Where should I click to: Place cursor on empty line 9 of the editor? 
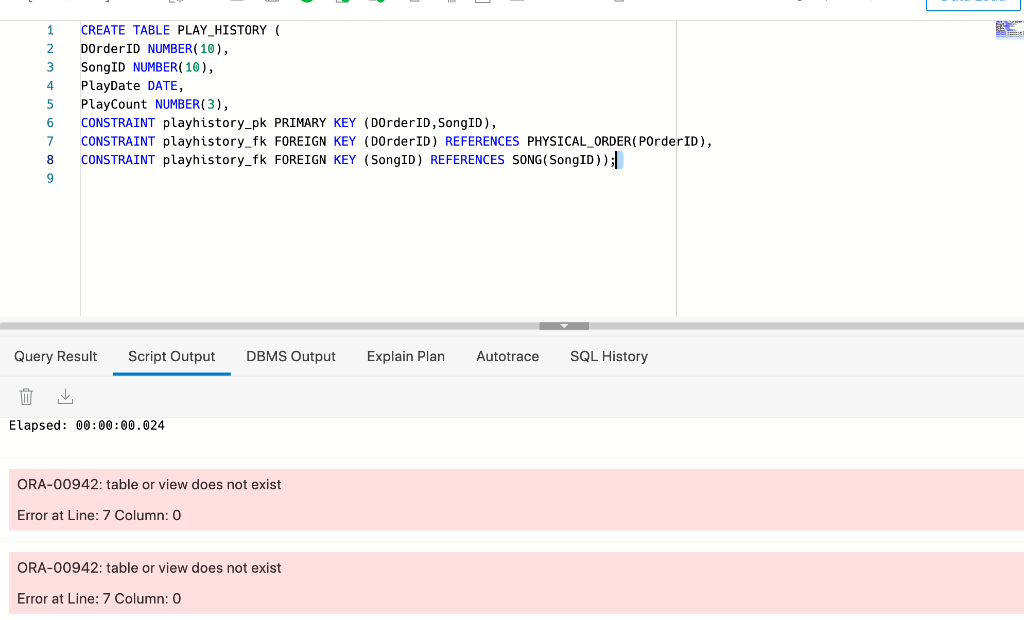[200, 178]
